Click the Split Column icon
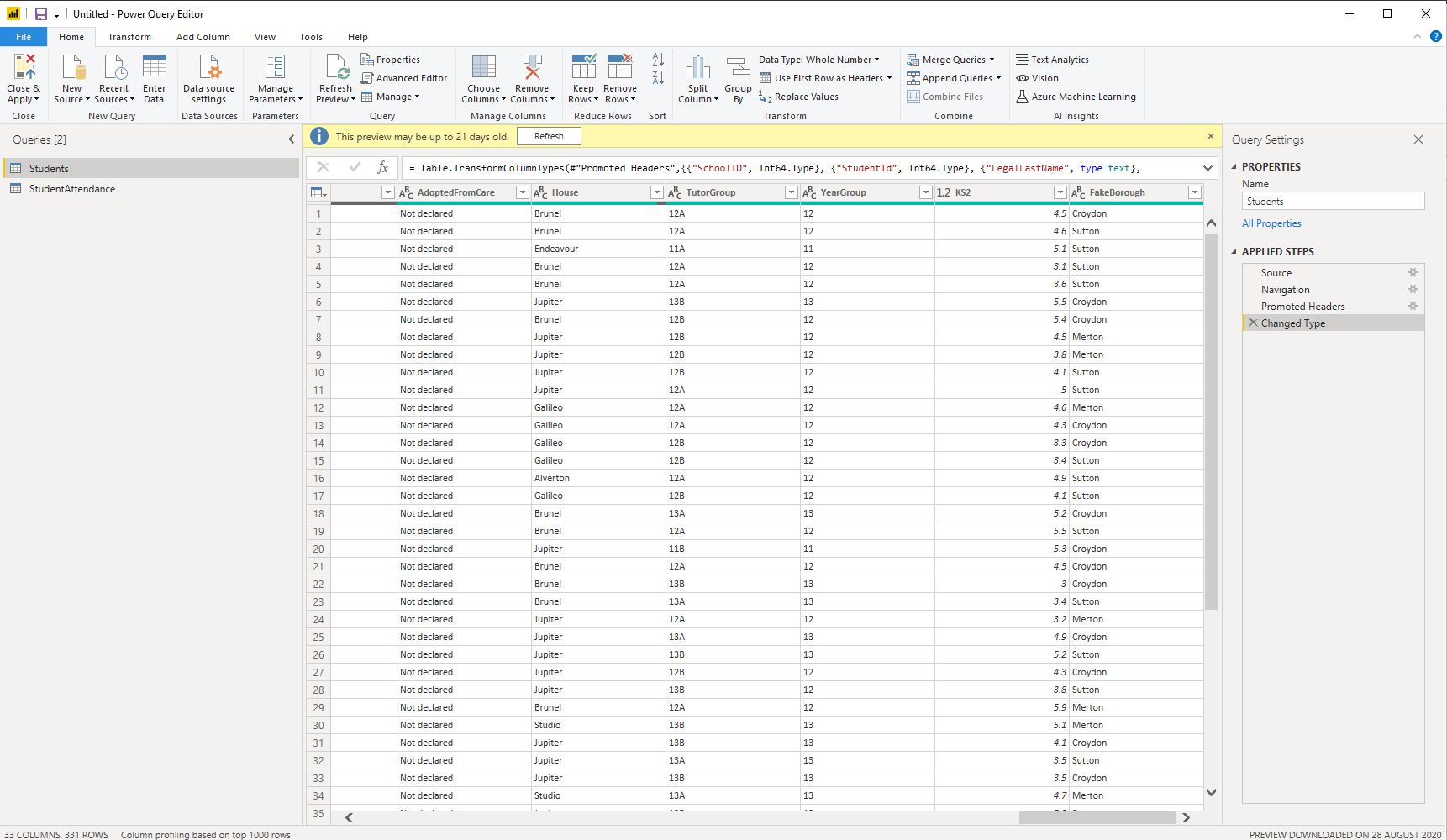Screen dimensions: 1447x840 tap(697, 66)
